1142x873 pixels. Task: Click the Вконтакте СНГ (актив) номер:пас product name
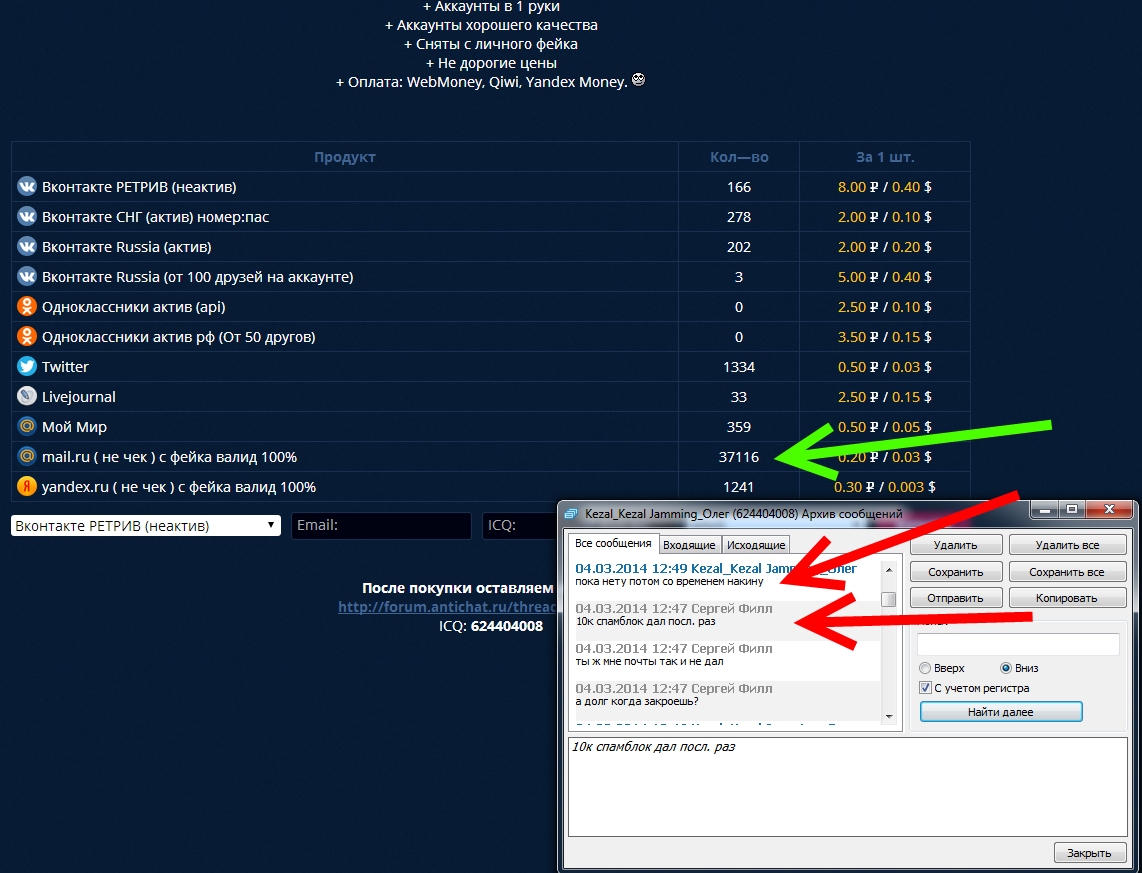155,217
